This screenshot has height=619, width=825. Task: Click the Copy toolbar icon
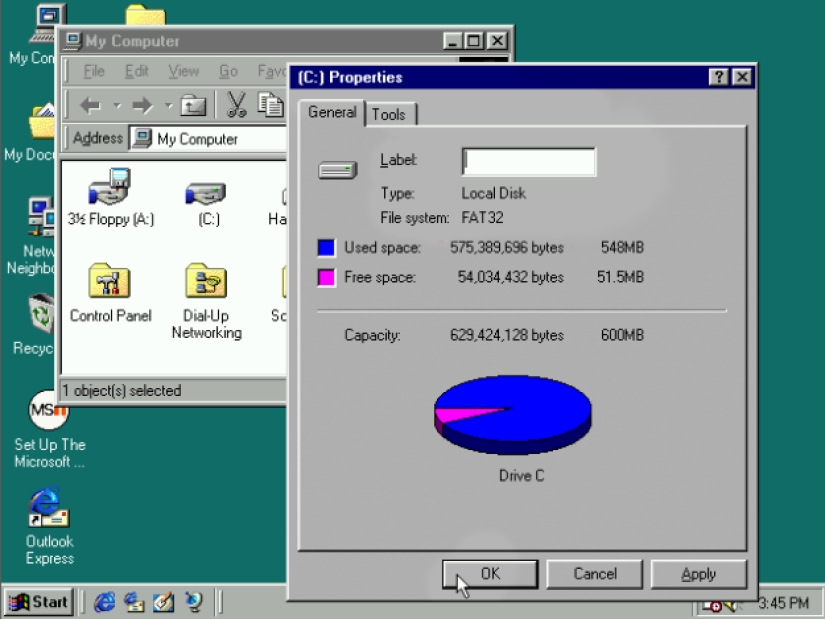(x=272, y=104)
